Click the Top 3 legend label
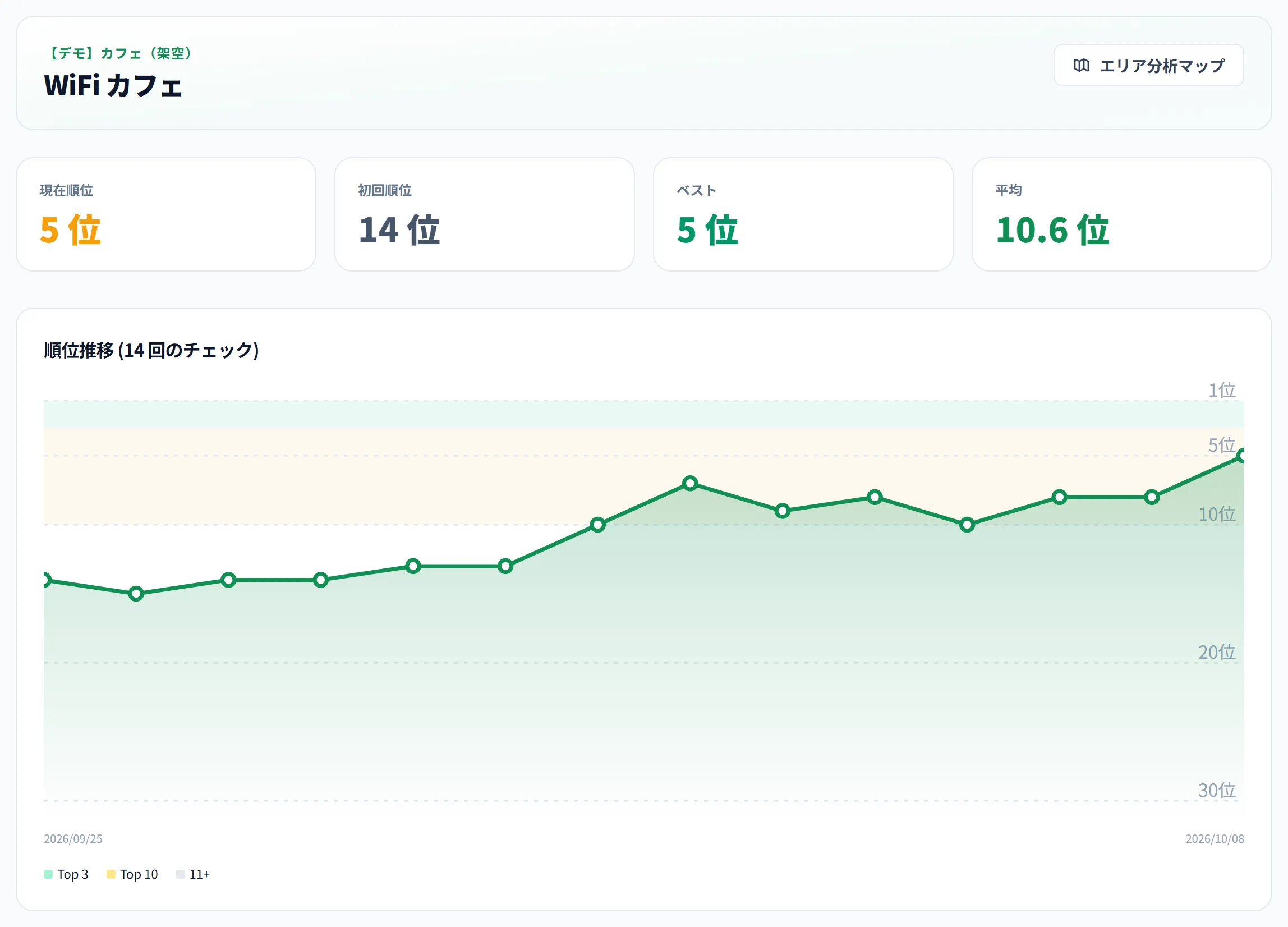 coord(73,874)
